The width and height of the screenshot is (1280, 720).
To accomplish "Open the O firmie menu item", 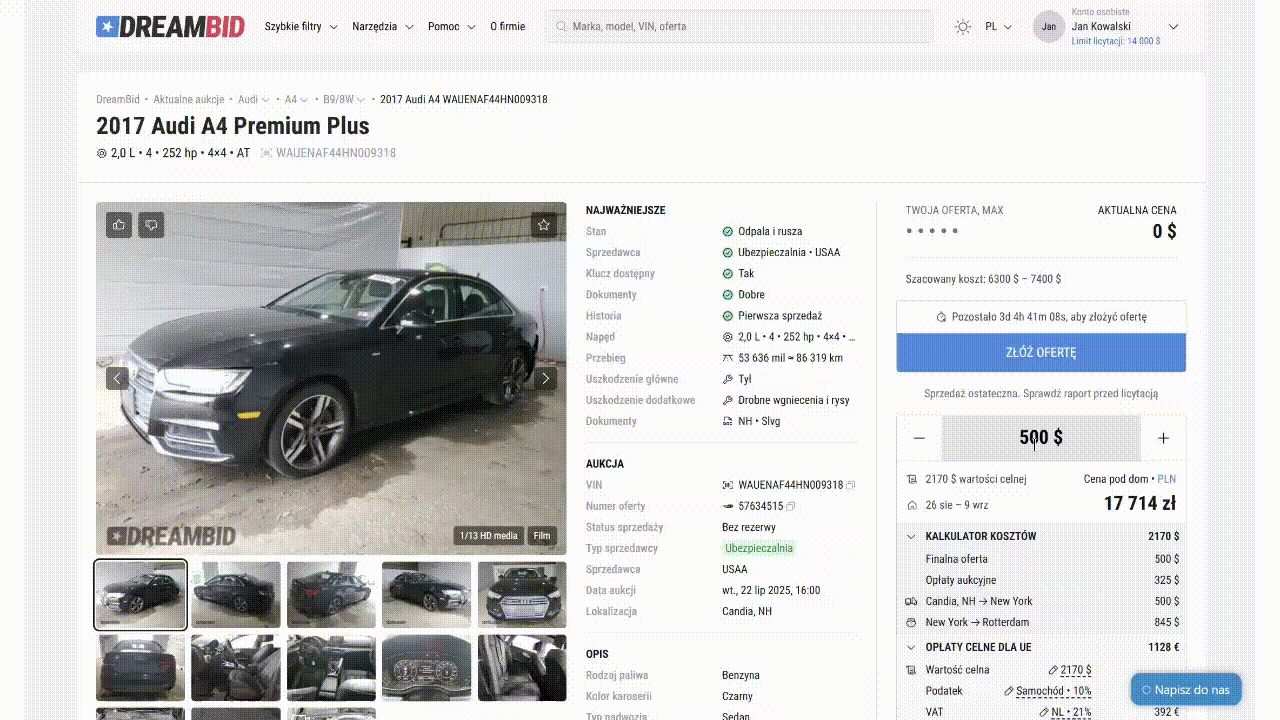I will point(507,27).
